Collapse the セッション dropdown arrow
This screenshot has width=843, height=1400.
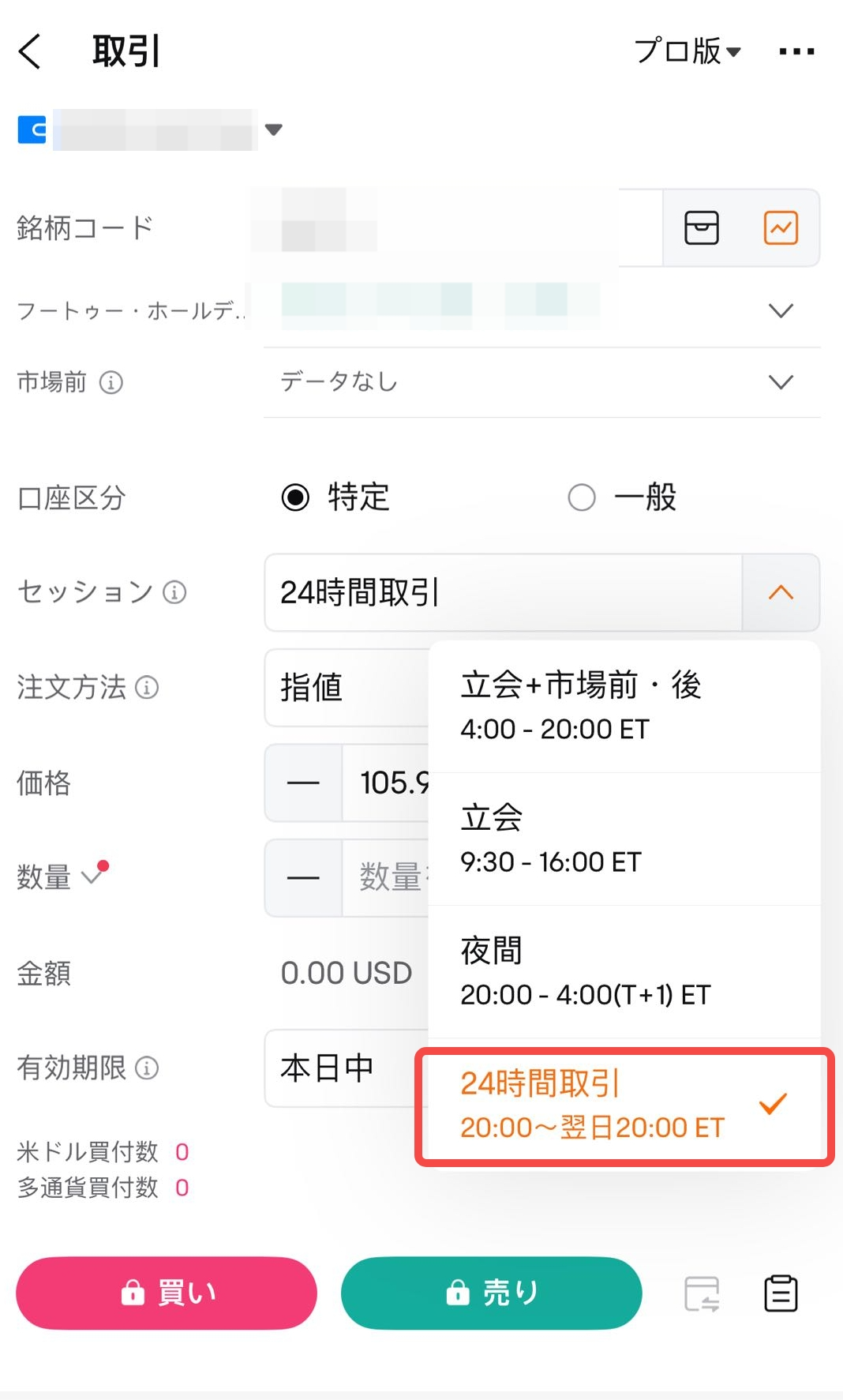(x=781, y=592)
